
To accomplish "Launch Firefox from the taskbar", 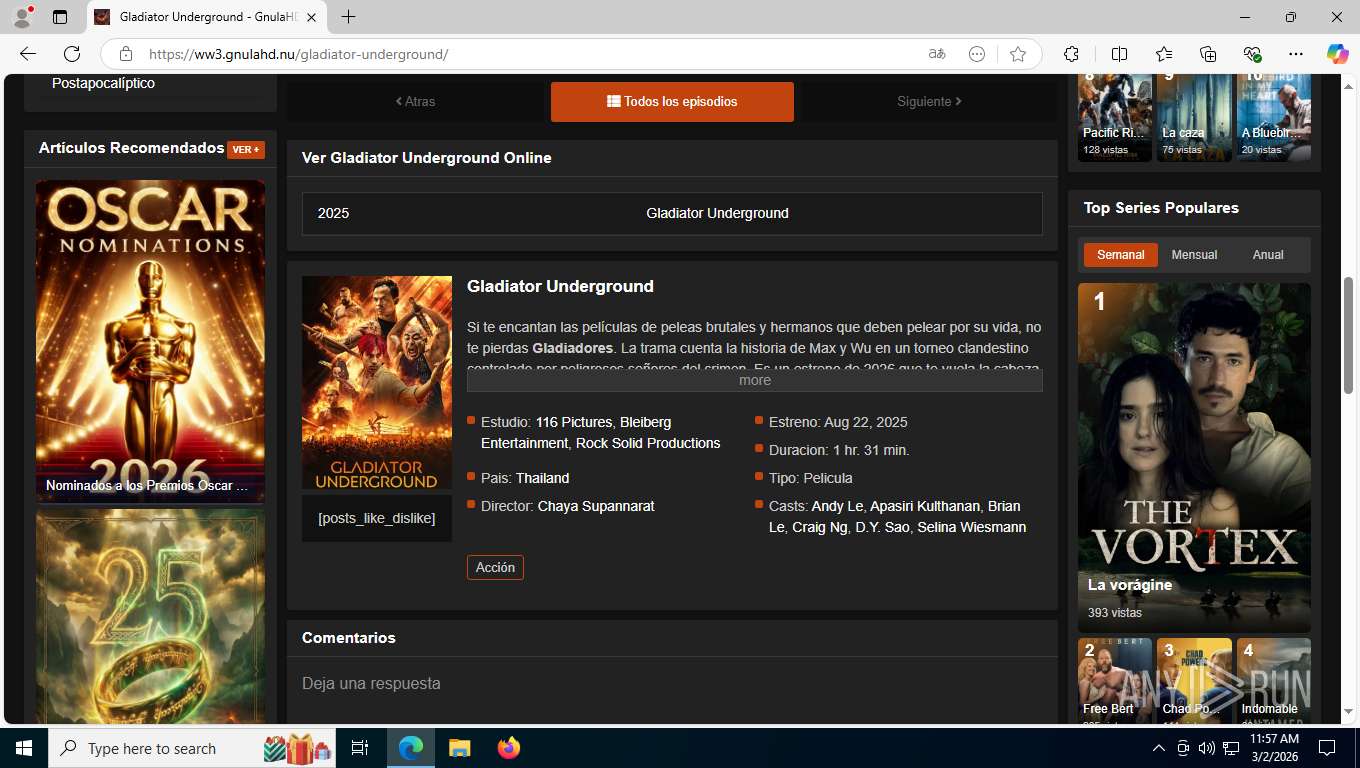I will (509, 748).
